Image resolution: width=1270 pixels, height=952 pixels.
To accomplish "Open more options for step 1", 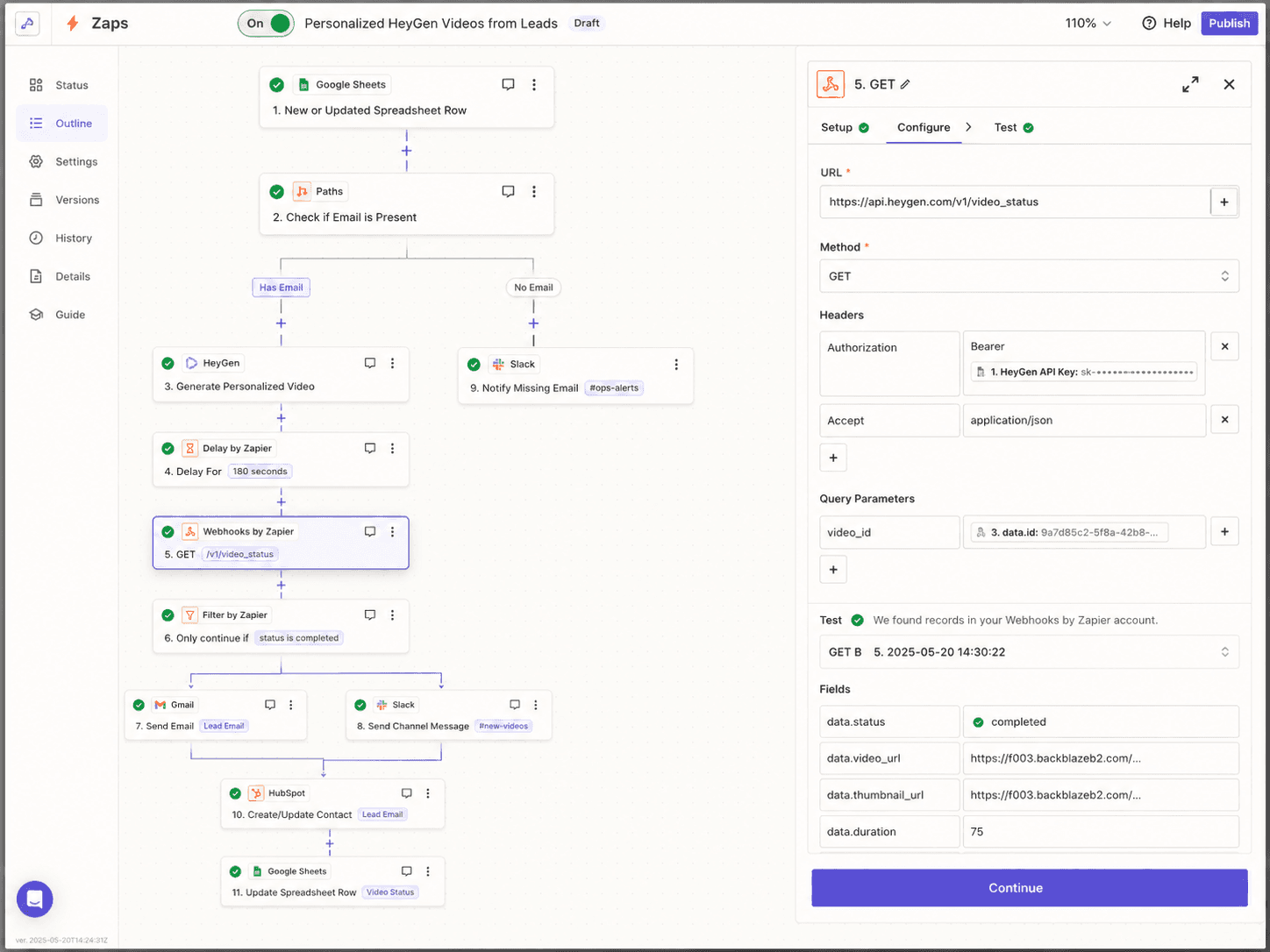I will pos(534,85).
